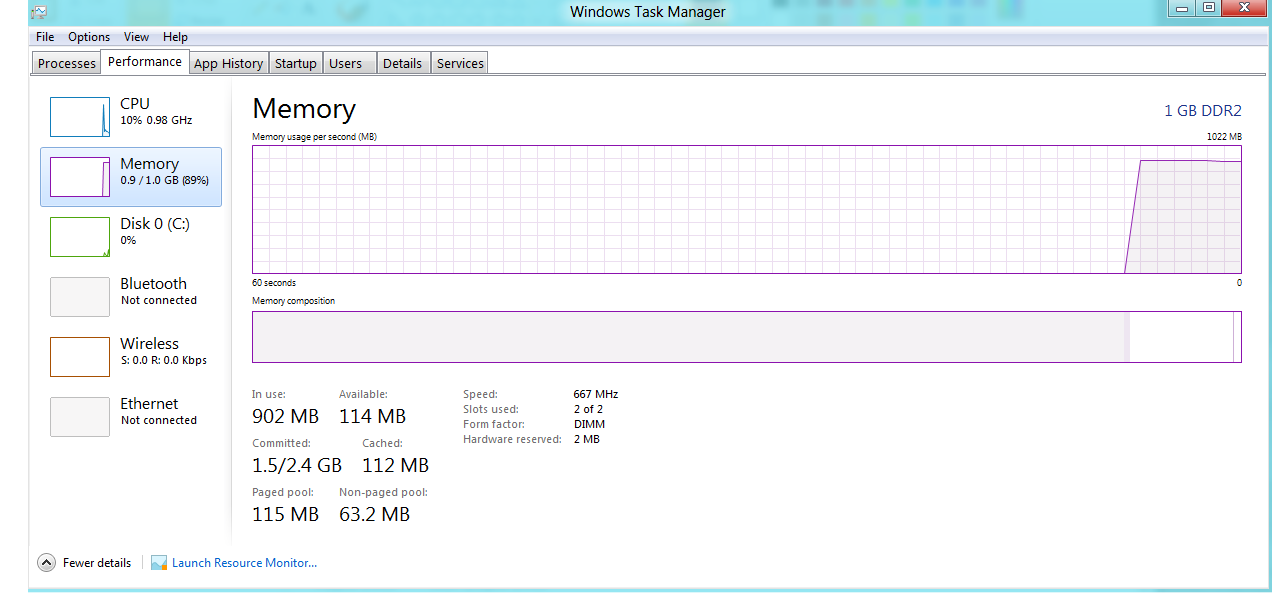1274x595 pixels.
Task: Select the Bluetooth graph thumbnail
Action: click(80, 297)
